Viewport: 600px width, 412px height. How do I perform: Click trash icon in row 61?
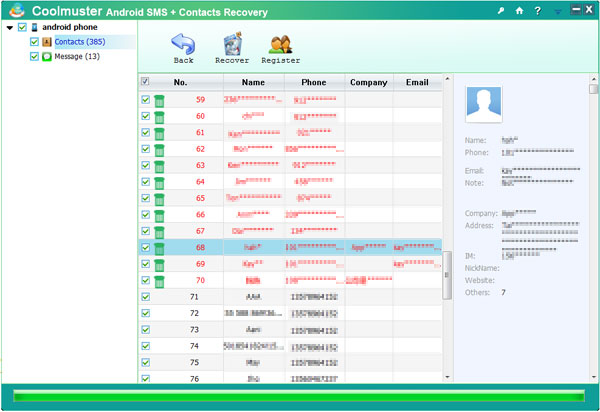point(159,134)
